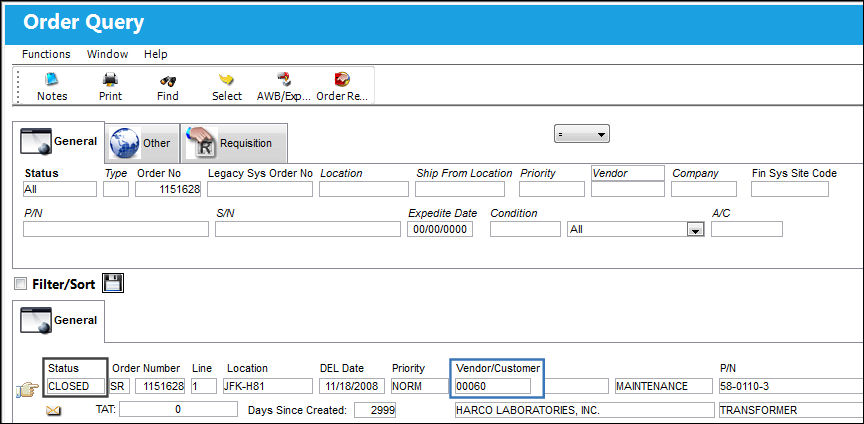This screenshot has height=424, width=864.
Task: Click the Legacy Sys Order No field
Action: click(x=260, y=189)
